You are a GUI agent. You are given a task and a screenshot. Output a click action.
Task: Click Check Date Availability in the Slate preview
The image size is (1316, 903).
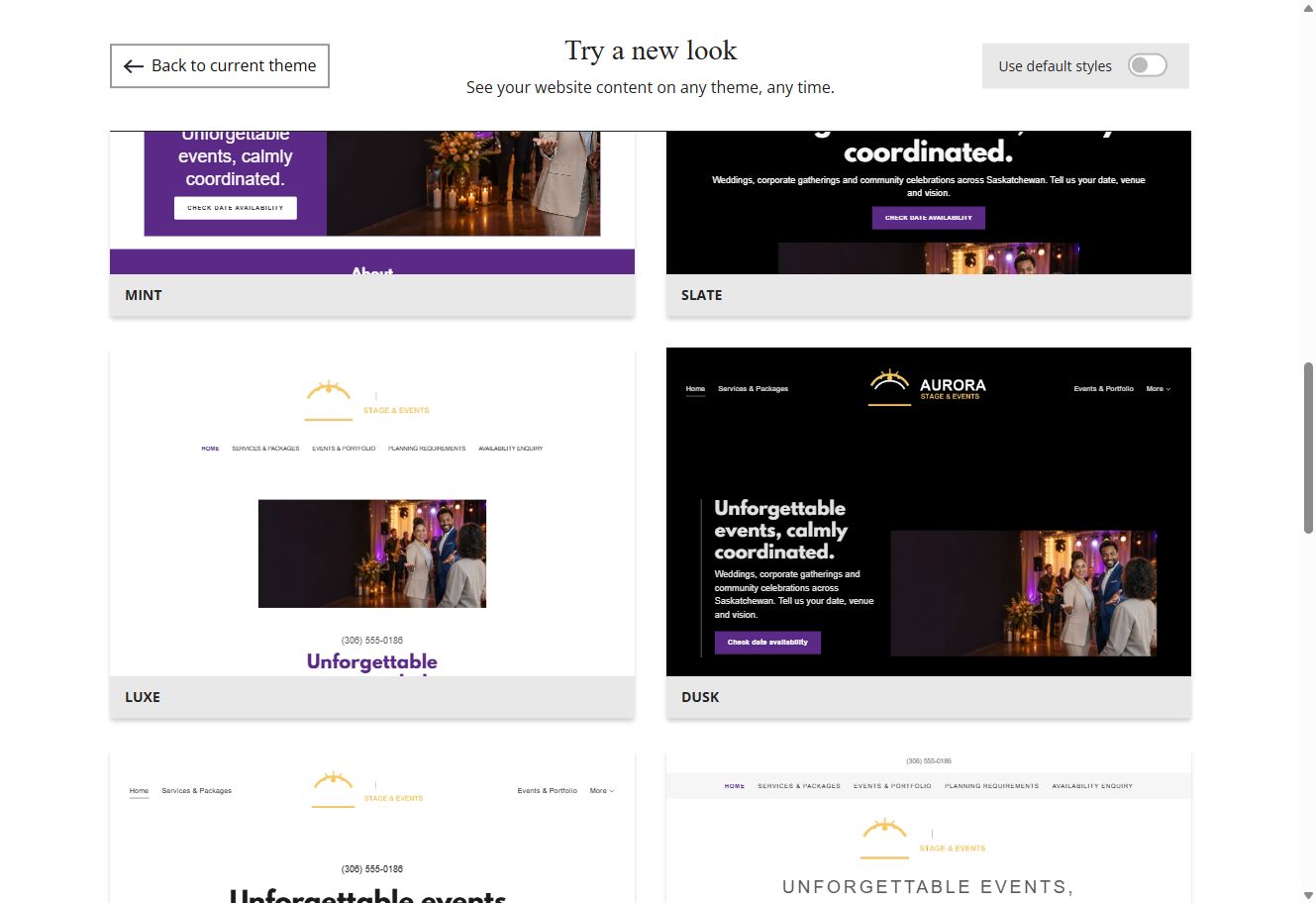(929, 218)
